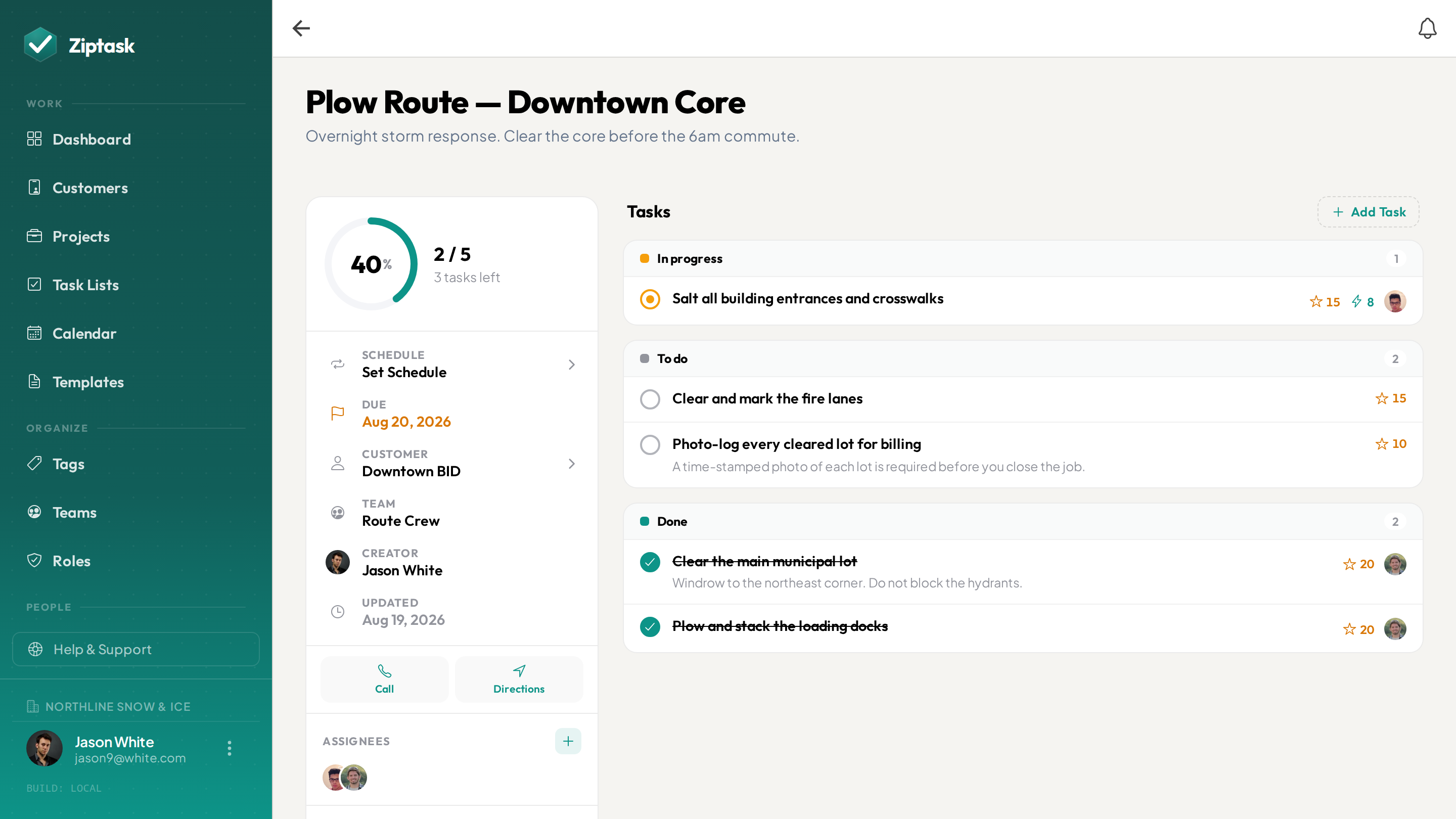1456x819 pixels.
Task: Uncheck 'Clear the main municipal lot' task
Action: (x=650, y=562)
